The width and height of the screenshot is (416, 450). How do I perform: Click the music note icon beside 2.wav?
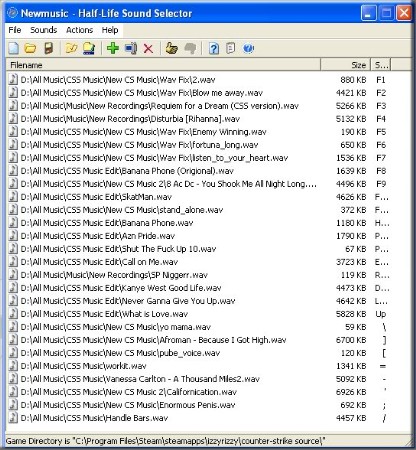13,79
